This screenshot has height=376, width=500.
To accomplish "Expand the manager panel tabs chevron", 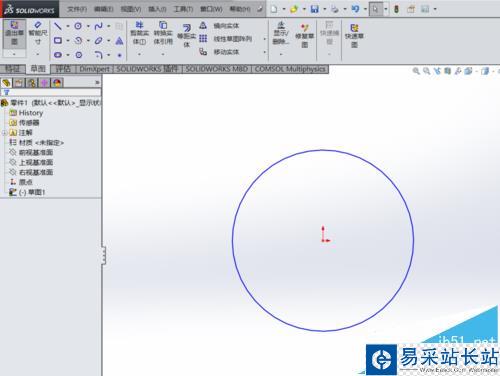I will coord(97,82).
